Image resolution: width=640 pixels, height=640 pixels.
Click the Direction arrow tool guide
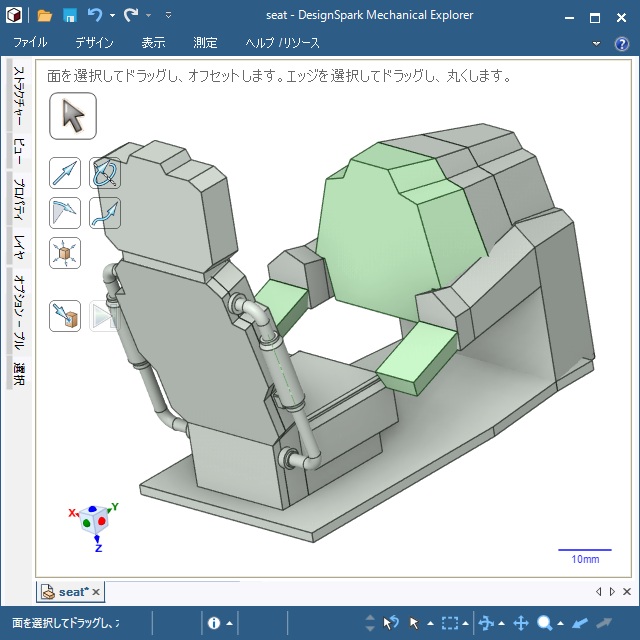[x=65, y=173]
